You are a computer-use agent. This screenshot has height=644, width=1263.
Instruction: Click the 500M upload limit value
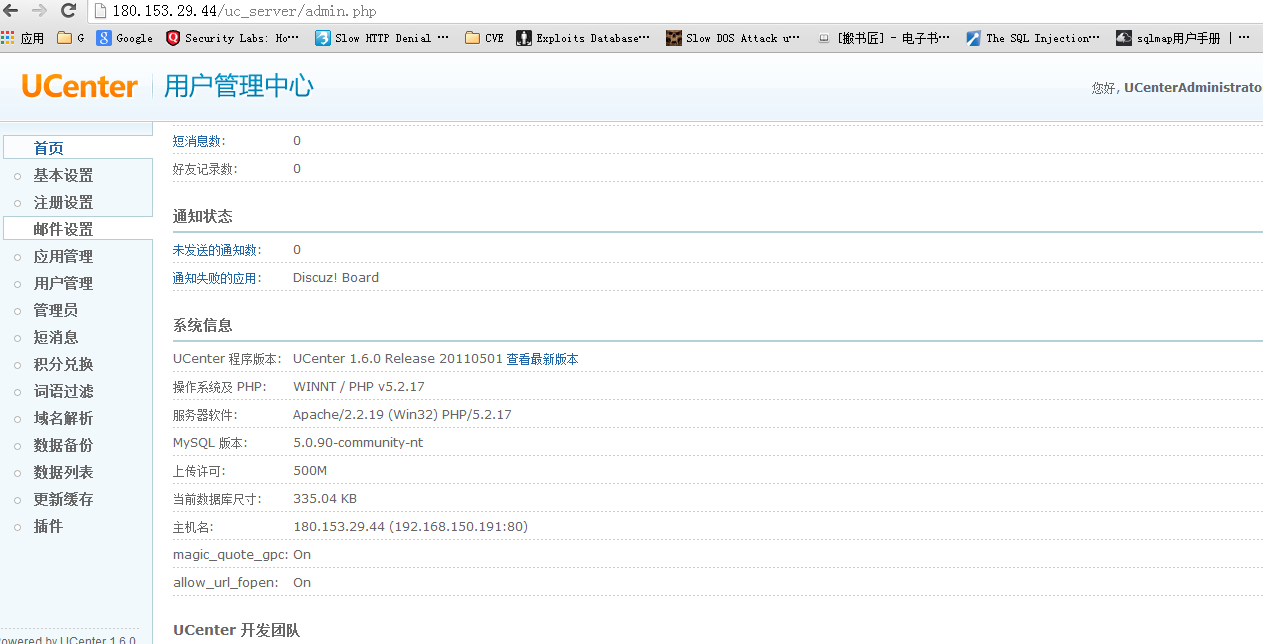pyautogui.click(x=310, y=471)
